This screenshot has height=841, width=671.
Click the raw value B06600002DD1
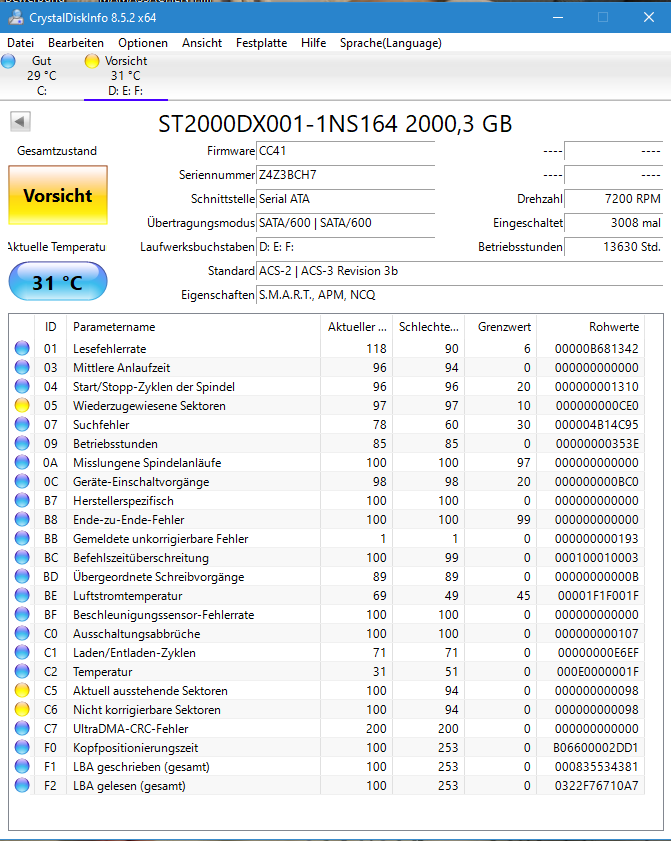tap(596, 748)
